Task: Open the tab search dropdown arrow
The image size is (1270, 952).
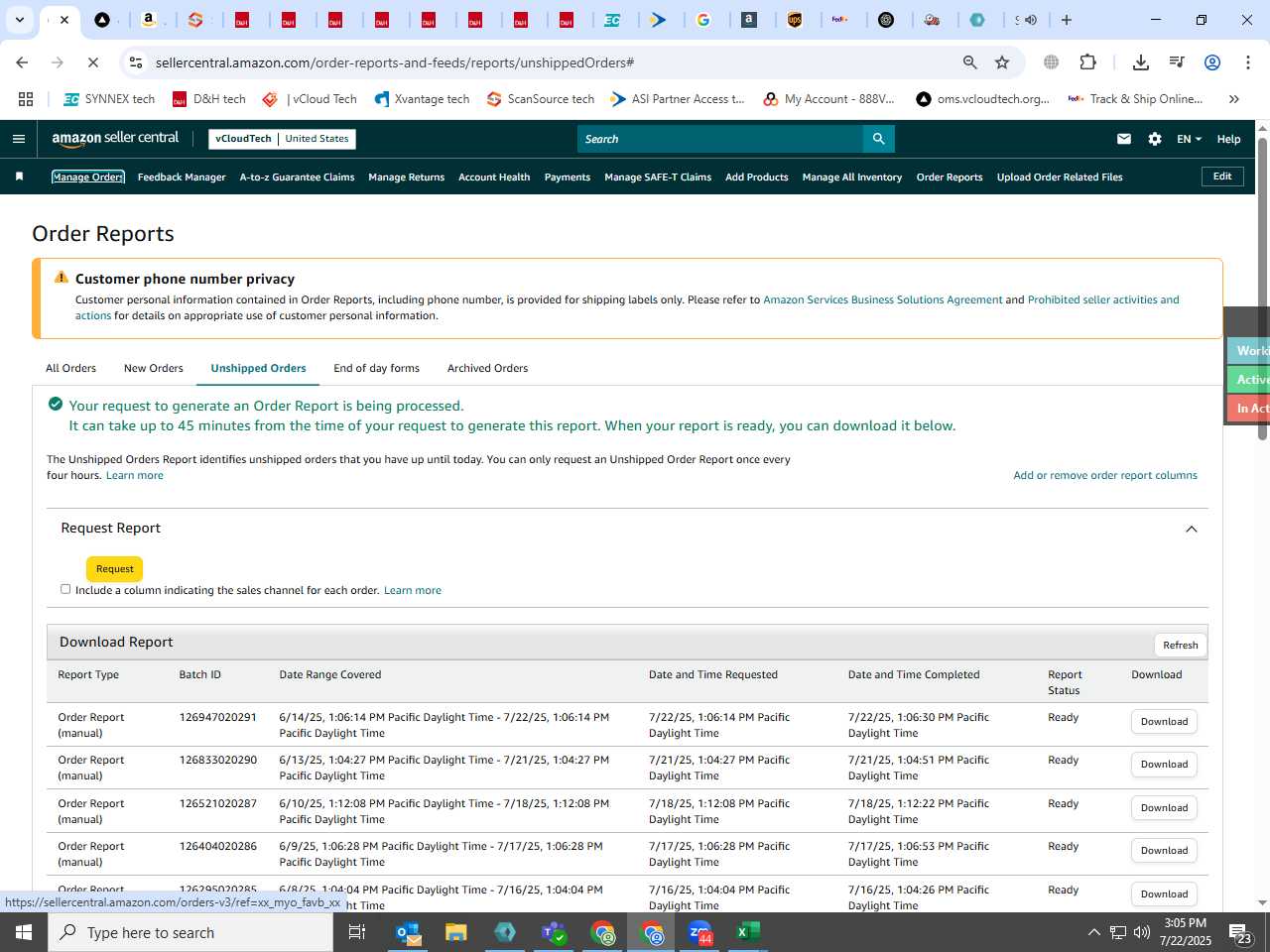Action: [19, 20]
